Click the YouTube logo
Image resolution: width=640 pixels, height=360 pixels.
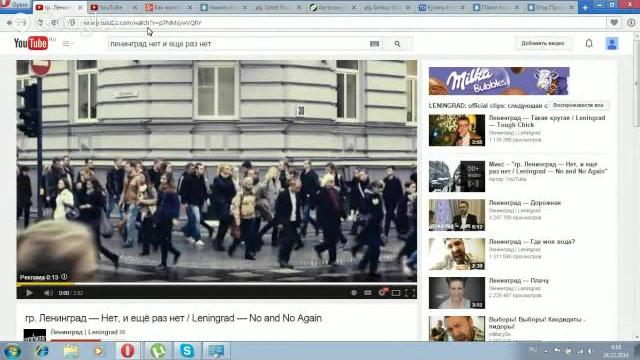31,43
